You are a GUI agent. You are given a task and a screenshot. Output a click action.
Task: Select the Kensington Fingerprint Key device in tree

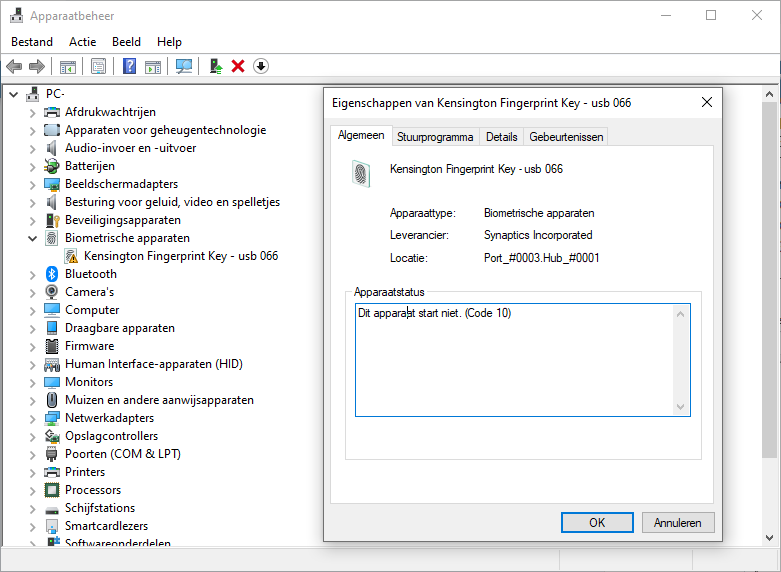click(181, 256)
